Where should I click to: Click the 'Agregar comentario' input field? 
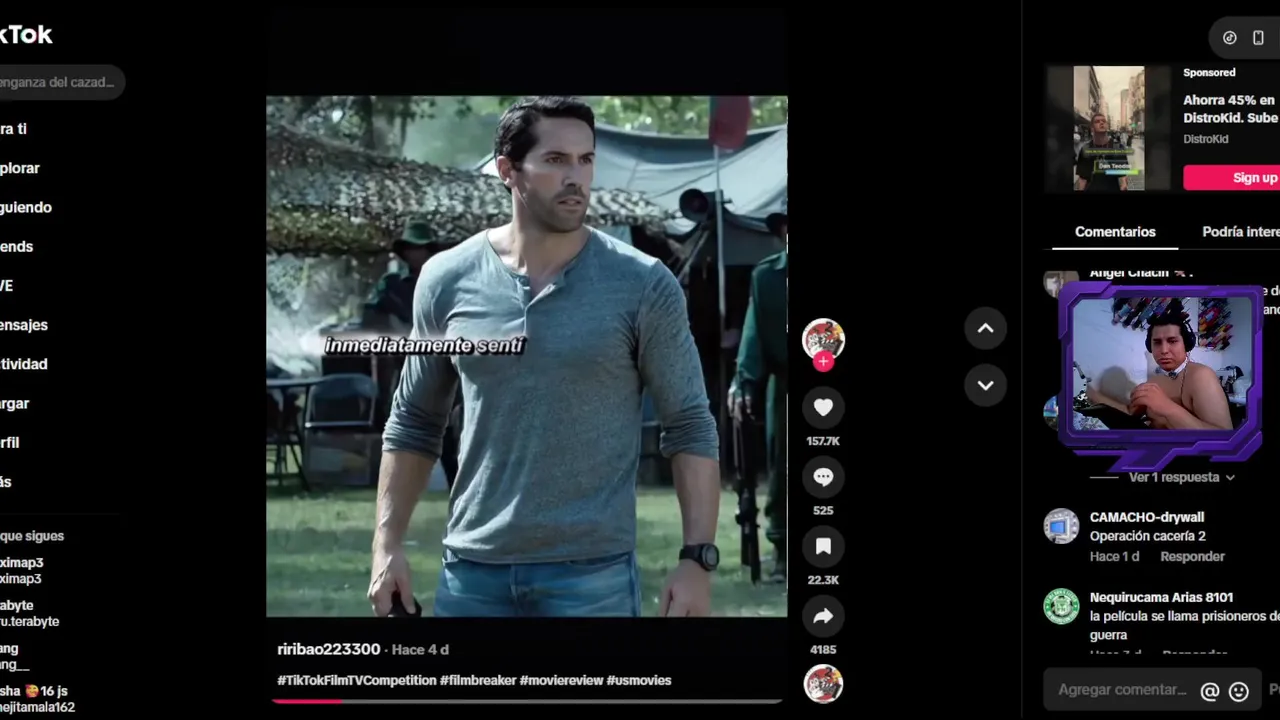[x=1122, y=690]
